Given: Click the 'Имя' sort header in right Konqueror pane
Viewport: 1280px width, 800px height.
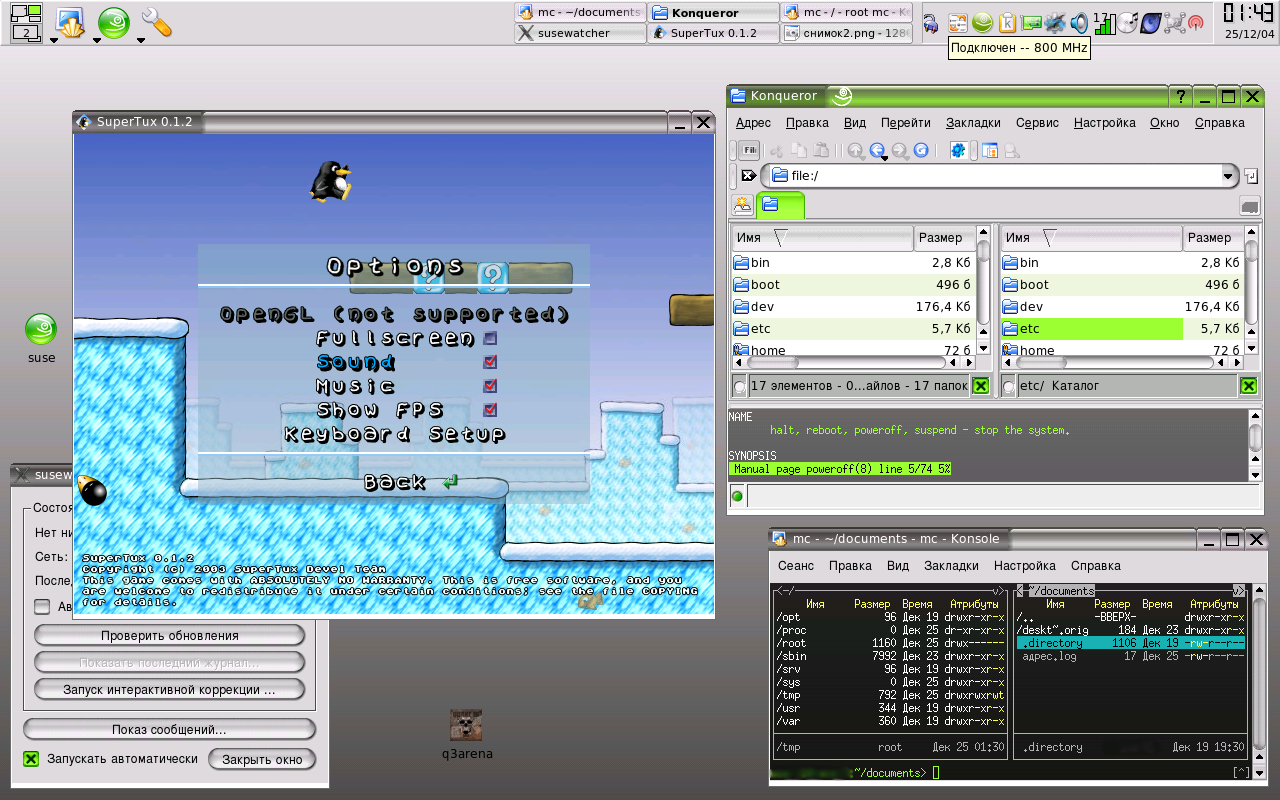Looking at the screenshot, I should (x=1092, y=238).
